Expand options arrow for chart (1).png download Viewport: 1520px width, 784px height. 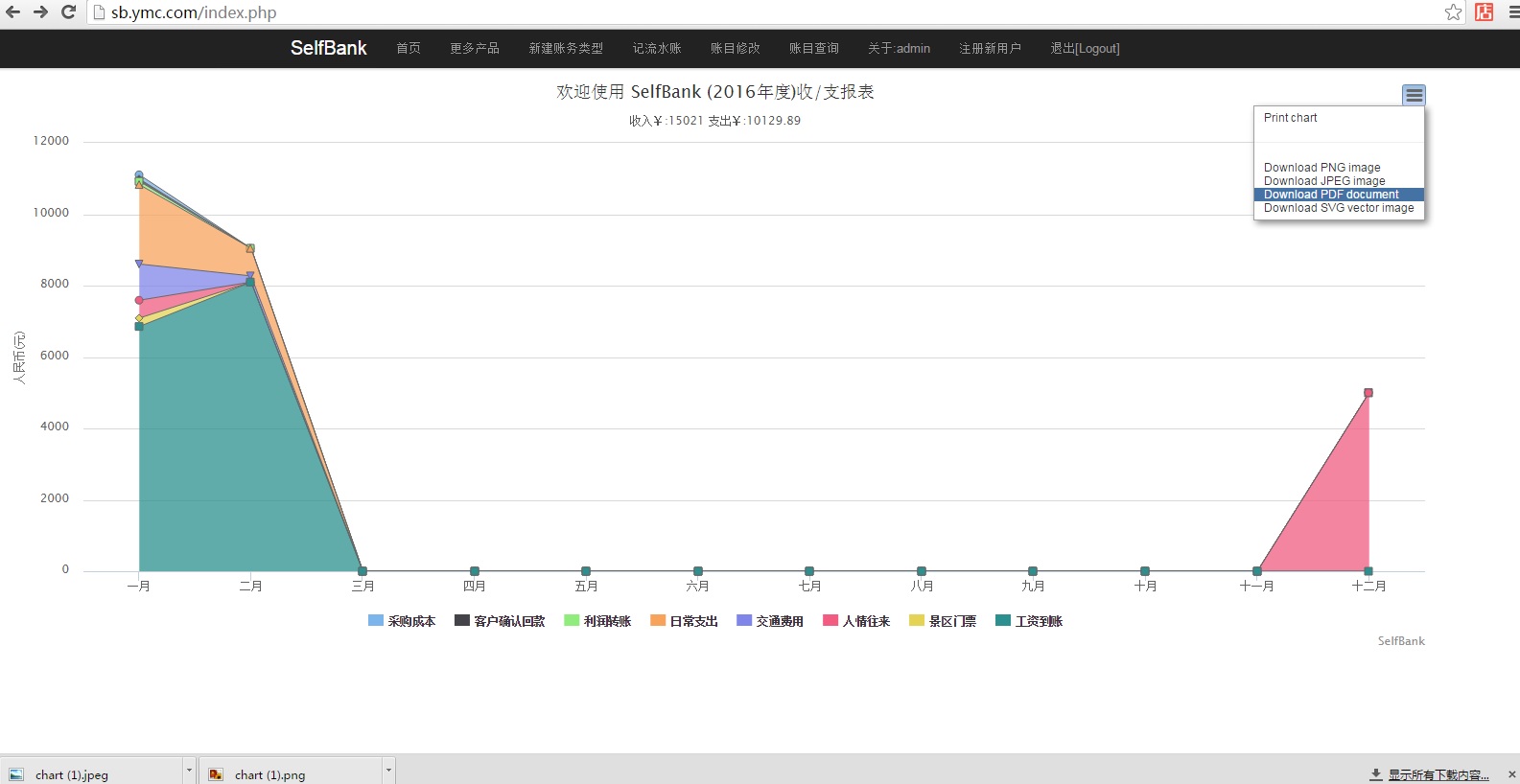click(x=388, y=771)
